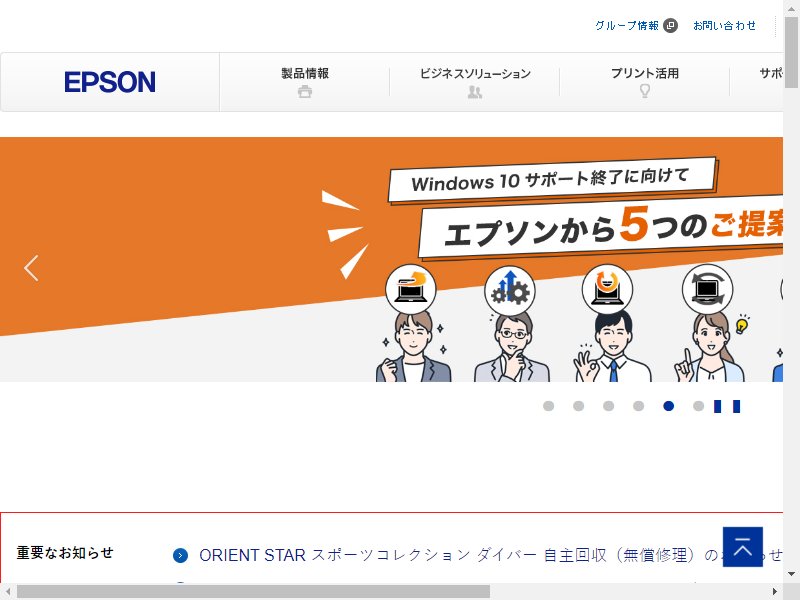Select the third carousel dot
This screenshot has height=600, width=800.
608,406
